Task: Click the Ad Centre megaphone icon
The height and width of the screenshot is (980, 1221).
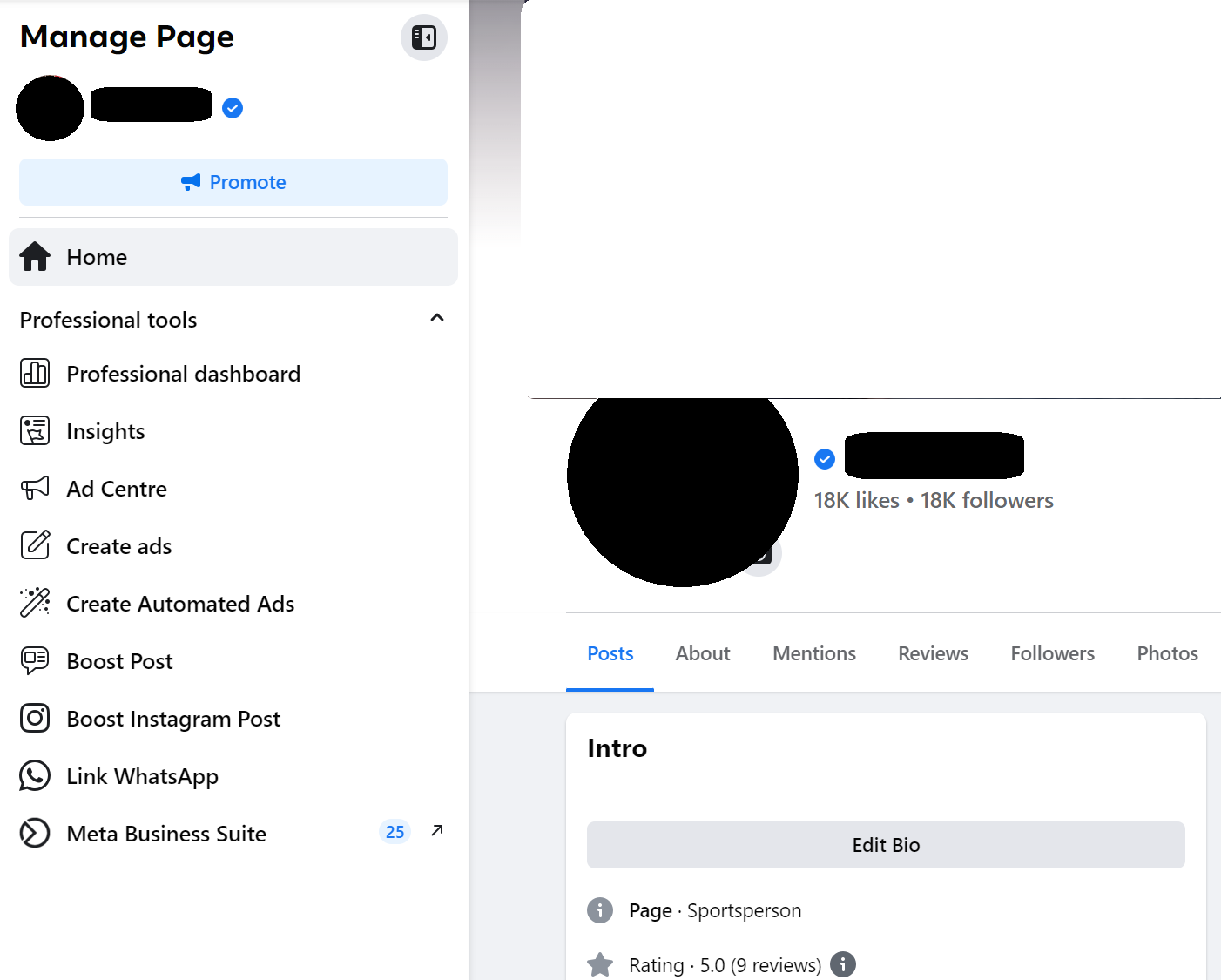Action: click(35, 488)
